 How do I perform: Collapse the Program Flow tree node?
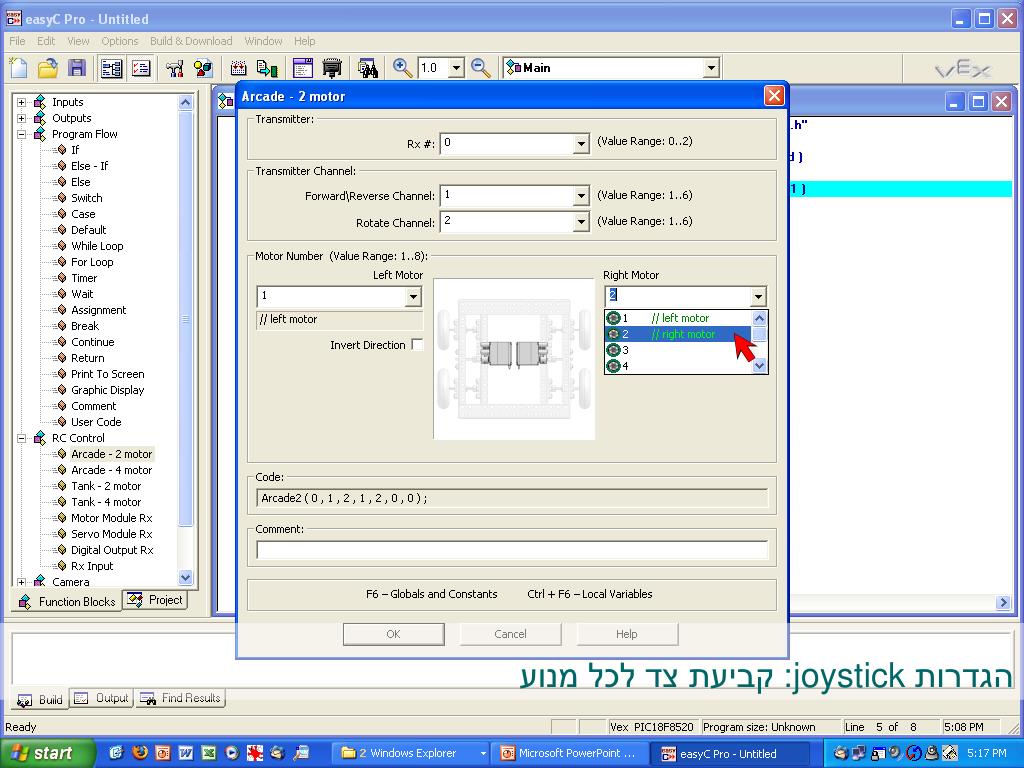pos(22,134)
